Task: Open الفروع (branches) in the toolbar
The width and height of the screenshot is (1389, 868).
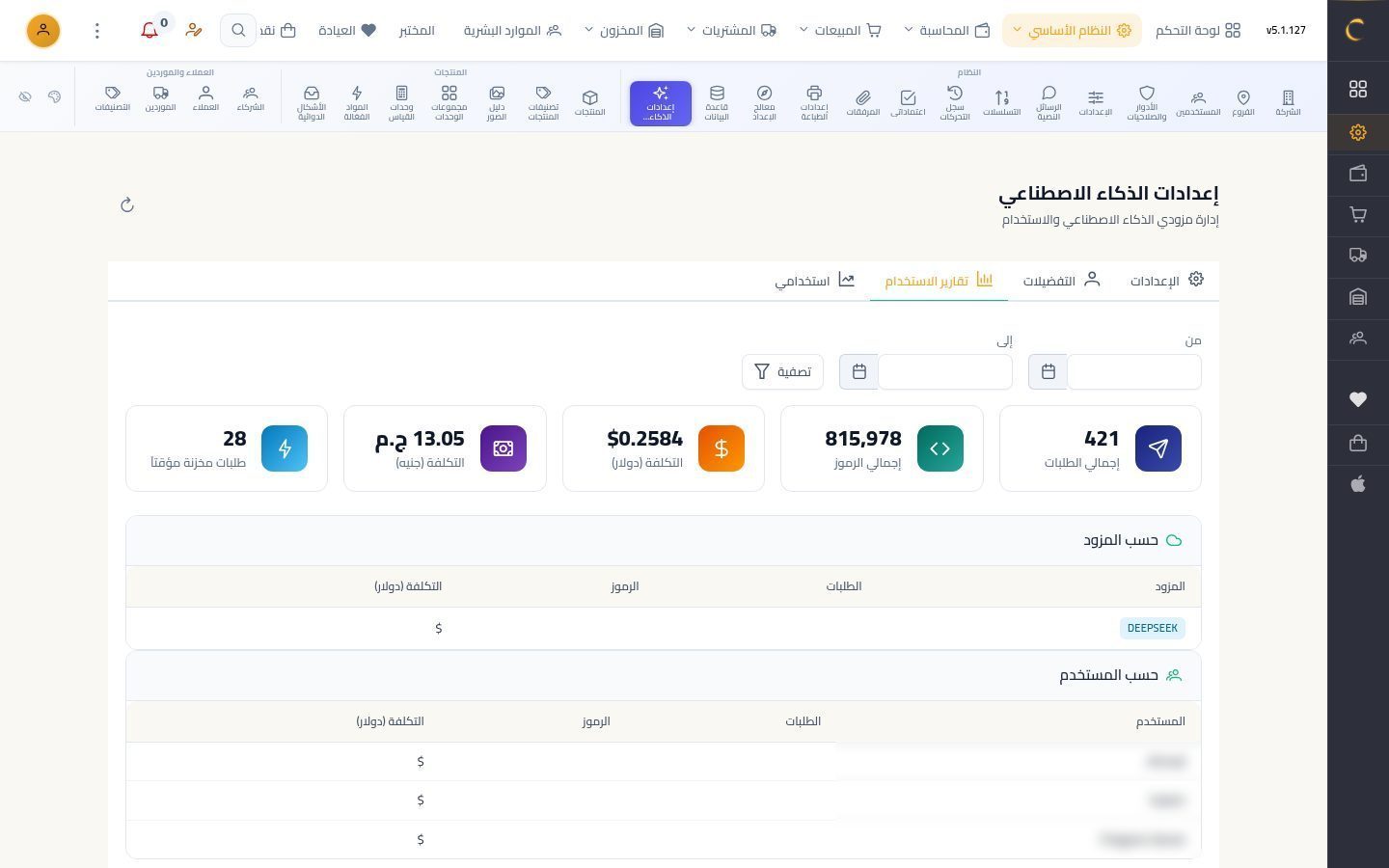Action: 1243,102
